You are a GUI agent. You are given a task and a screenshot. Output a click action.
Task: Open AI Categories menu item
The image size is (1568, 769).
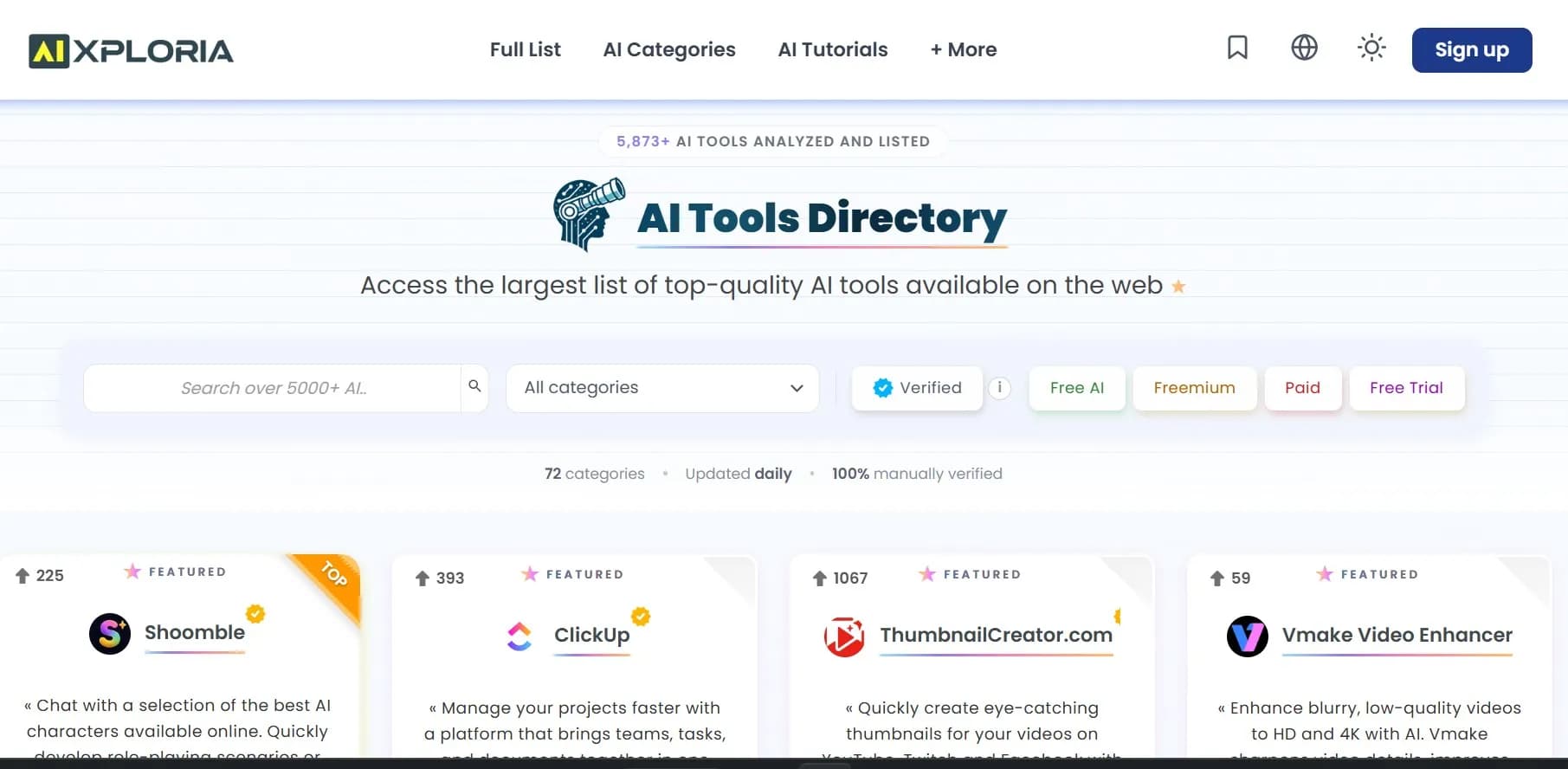[x=669, y=49]
